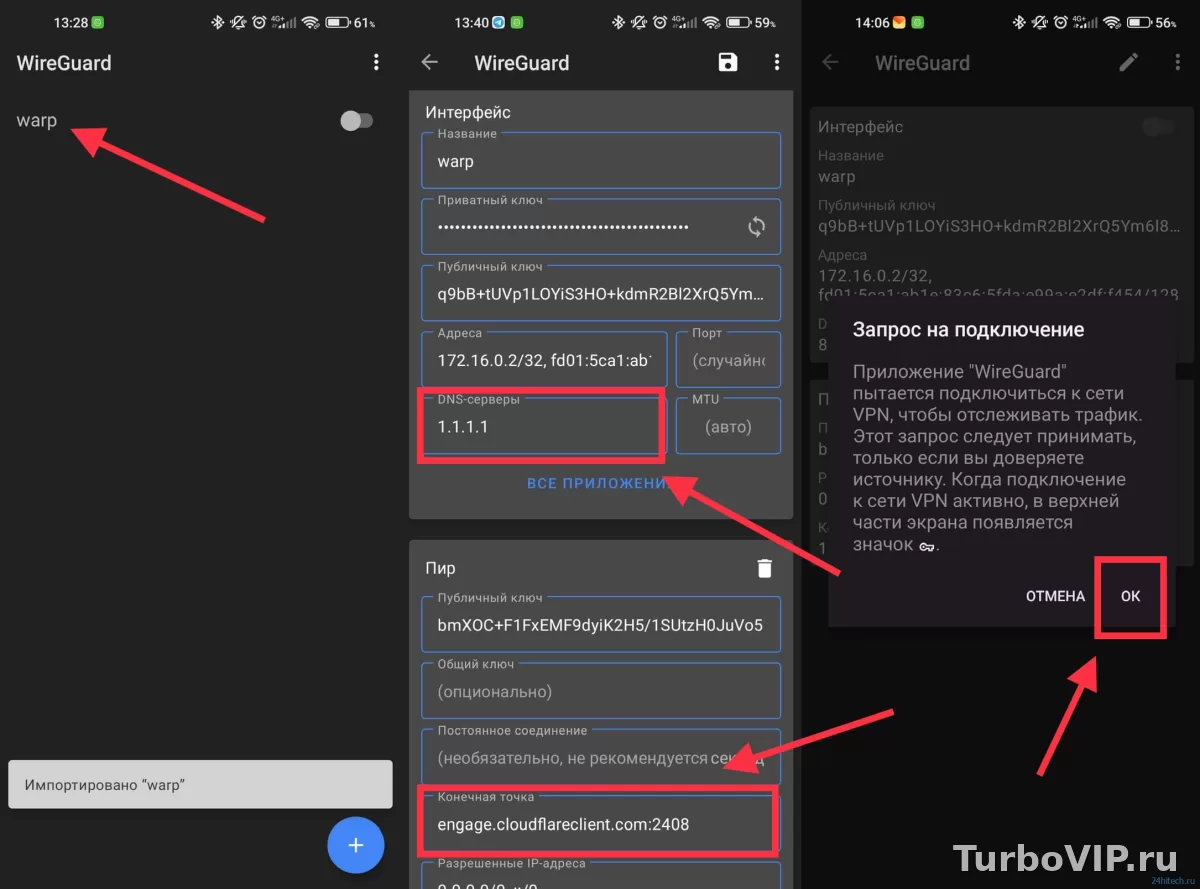1200x889 pixels.
Task: Toggle the dimmed interface switch in the detail screen
Action: [1158, 127]
